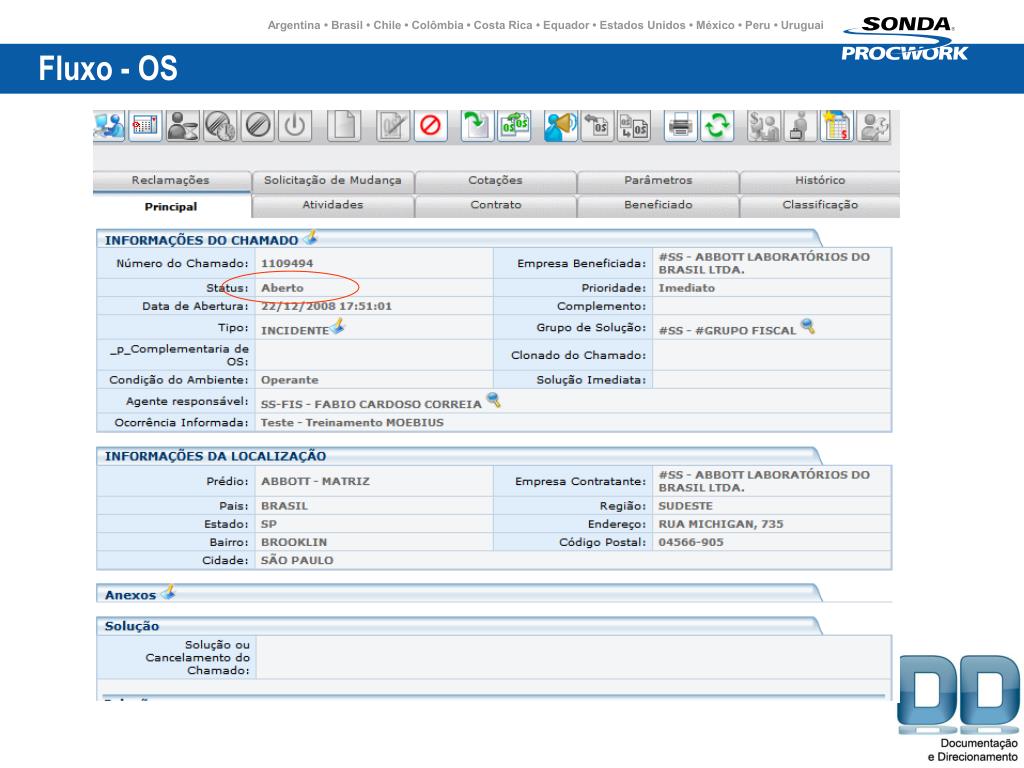Screen dimensions: 1024x768
Task: Click the chamado number 1109494
Action: (287, 264)
